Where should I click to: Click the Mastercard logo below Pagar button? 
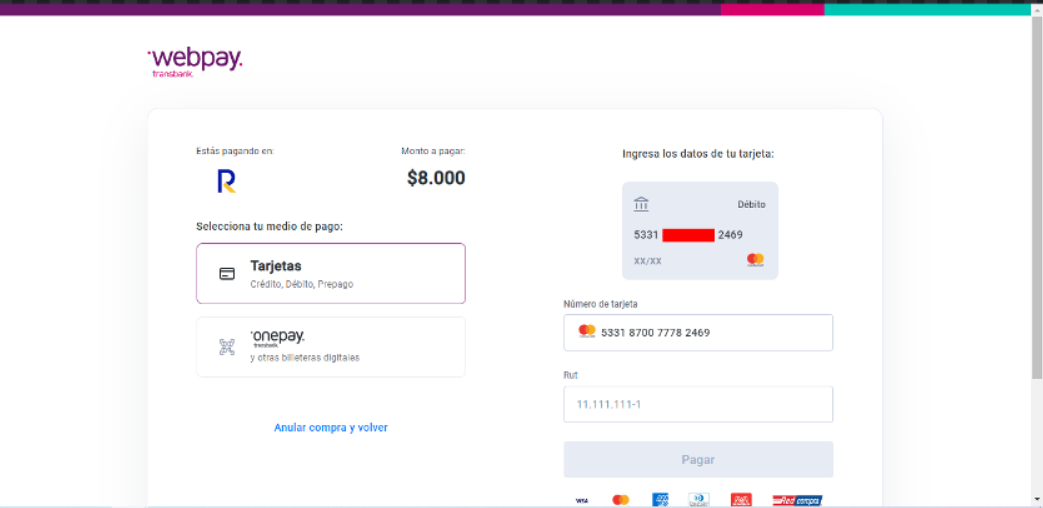point(620,500)
